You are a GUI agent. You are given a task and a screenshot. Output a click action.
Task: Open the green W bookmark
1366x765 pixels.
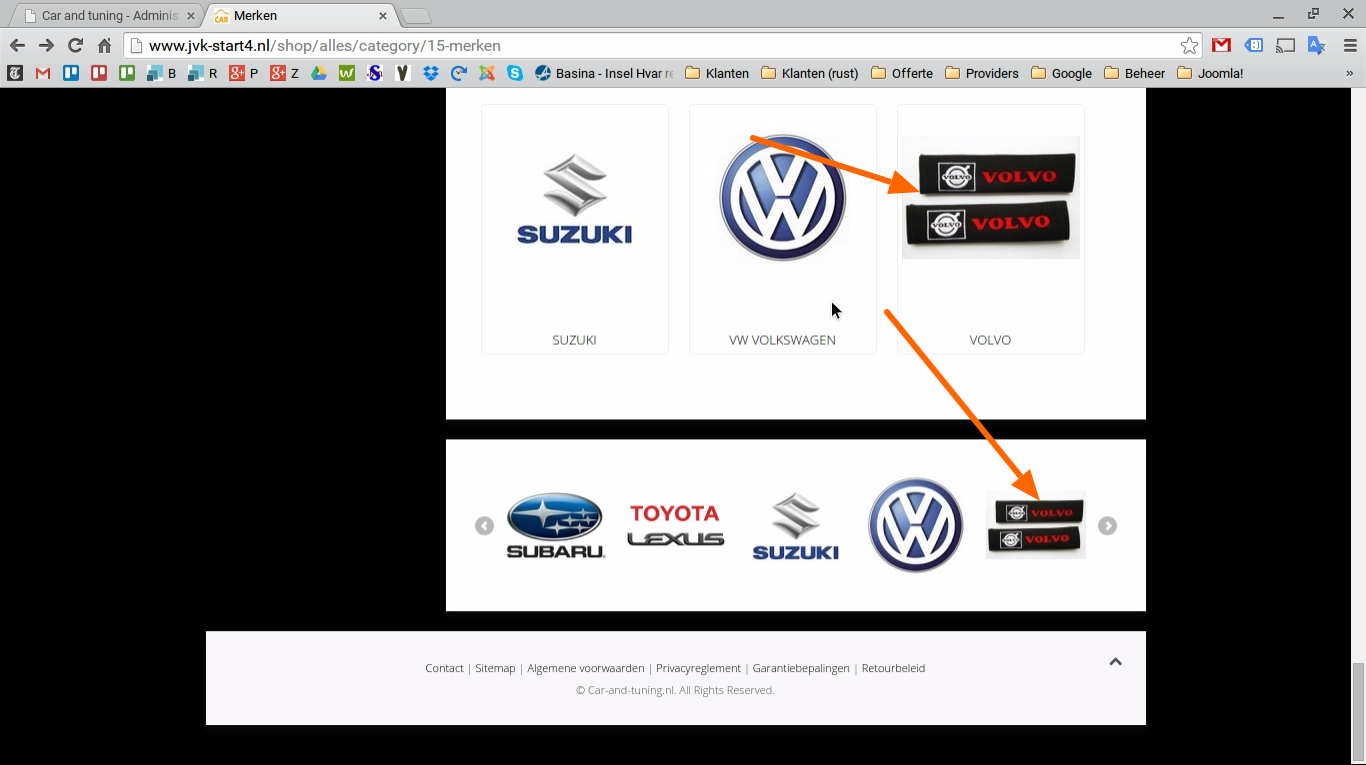(347, 73)
